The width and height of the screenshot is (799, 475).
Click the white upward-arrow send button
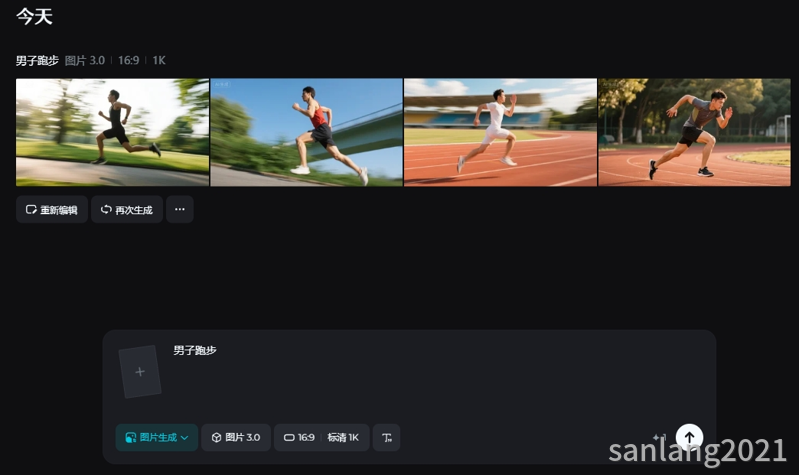[689, 437]
